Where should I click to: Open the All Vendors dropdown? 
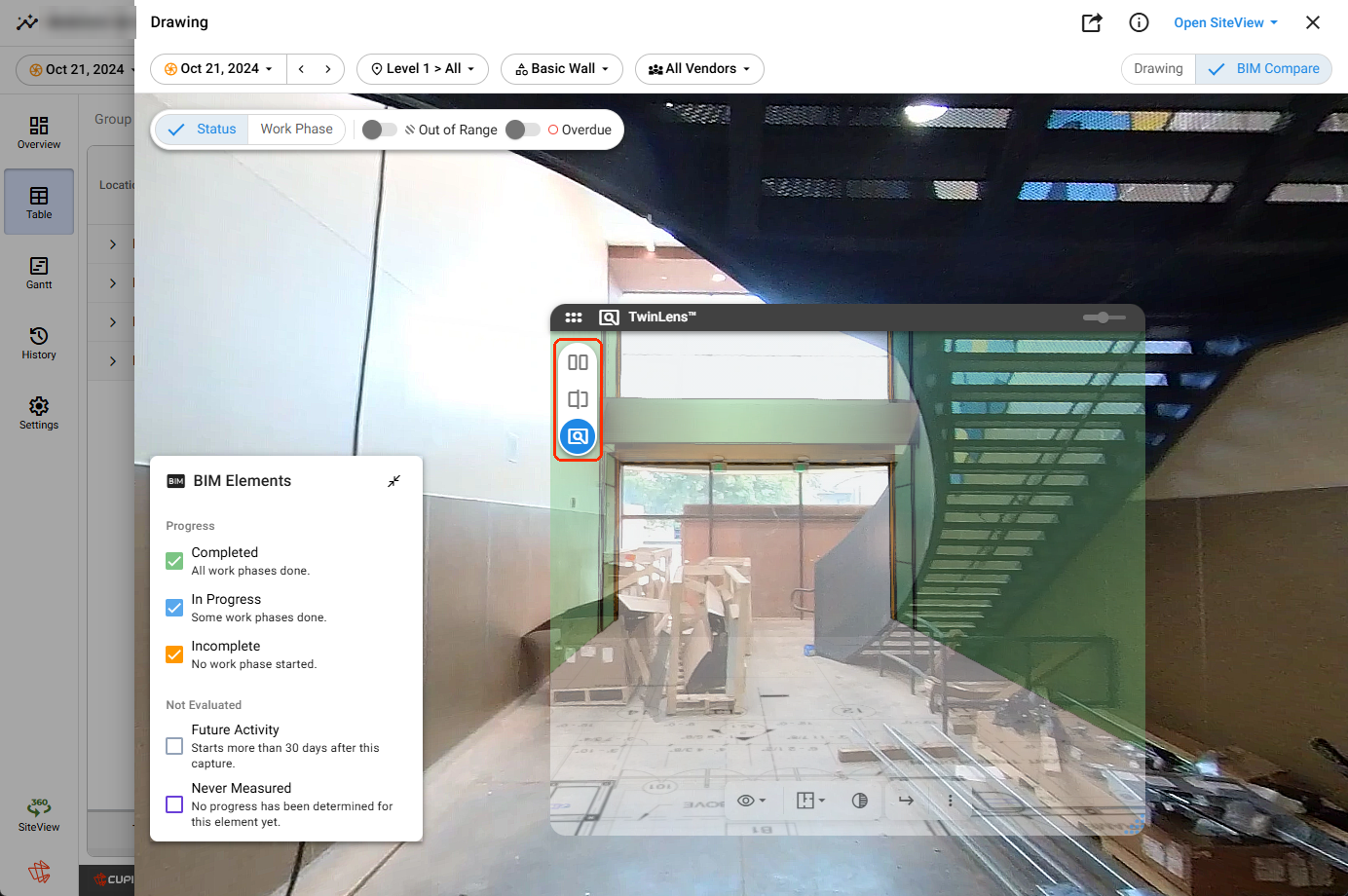click(699, 69)
